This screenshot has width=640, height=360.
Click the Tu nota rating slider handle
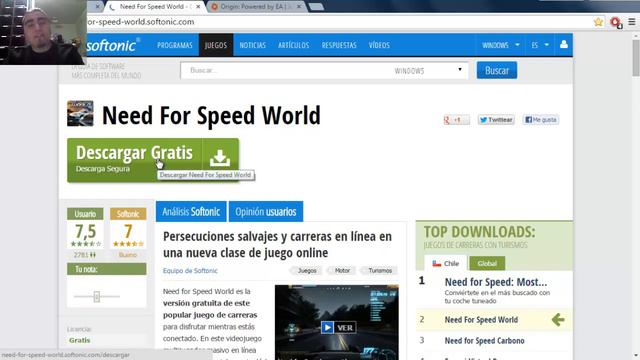(97, 296)
